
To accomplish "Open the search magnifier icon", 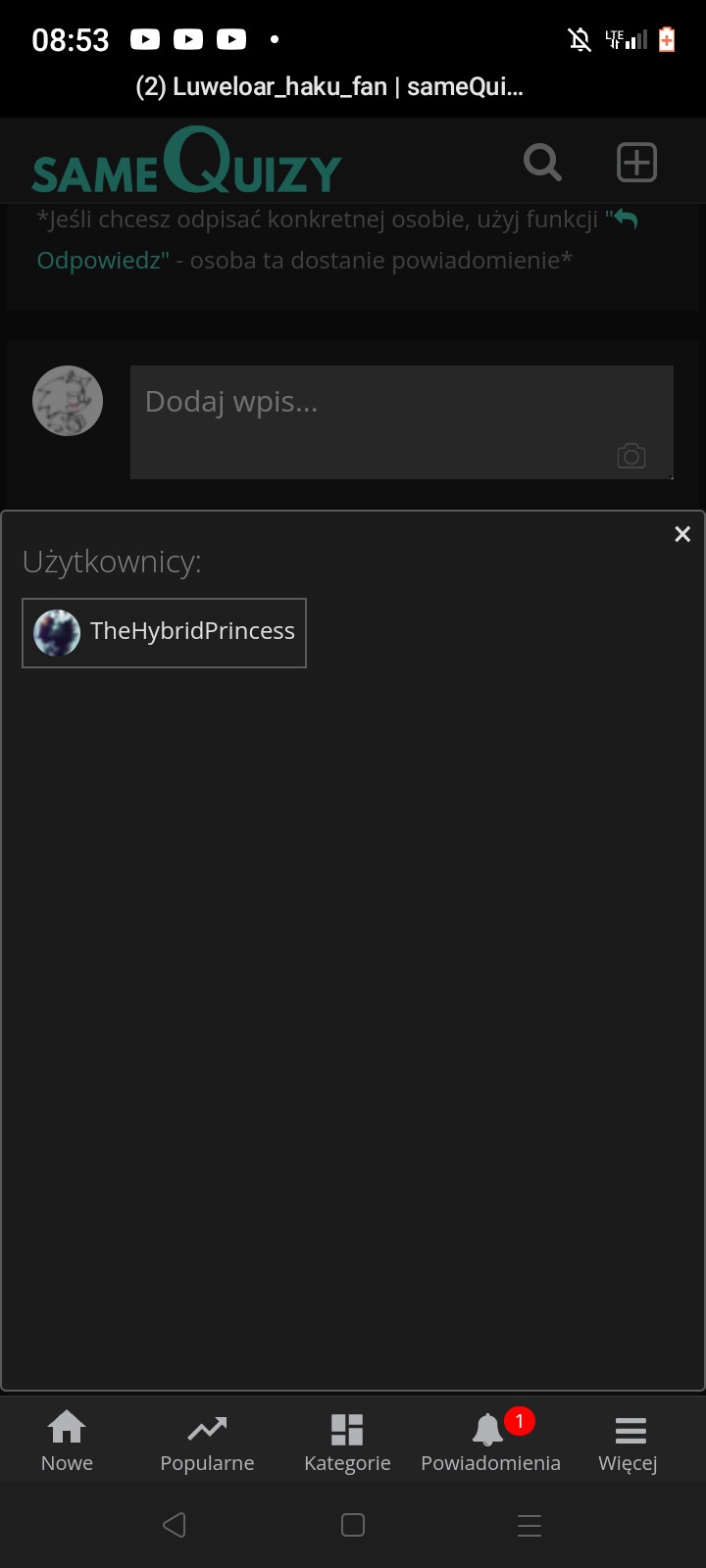I will (x=542, y=163).
